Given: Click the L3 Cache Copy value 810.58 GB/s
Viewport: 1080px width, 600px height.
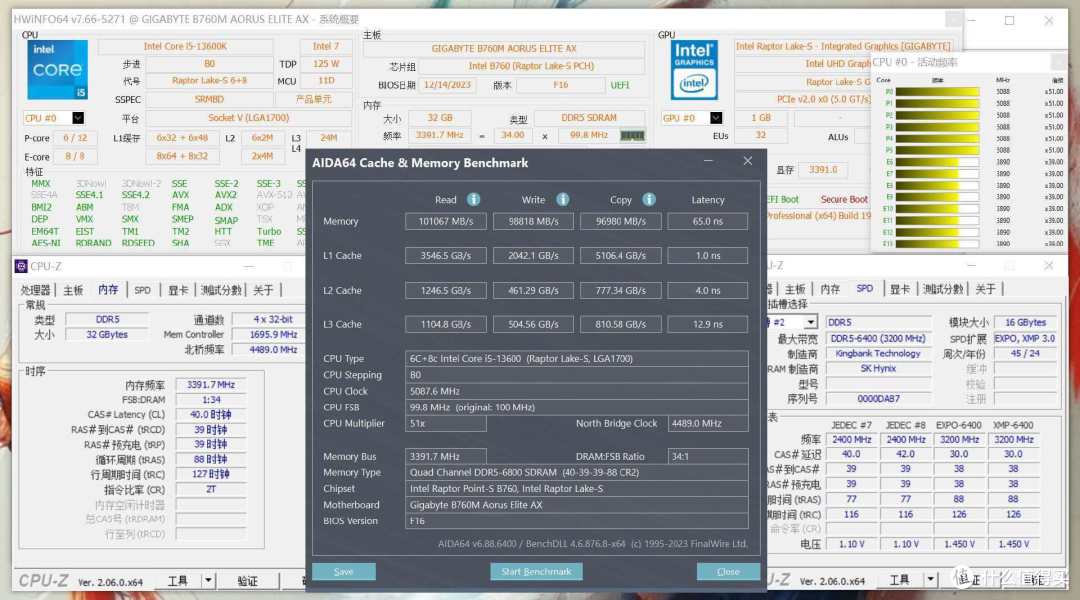Looking at the screenshot, I should pos(621,324).
